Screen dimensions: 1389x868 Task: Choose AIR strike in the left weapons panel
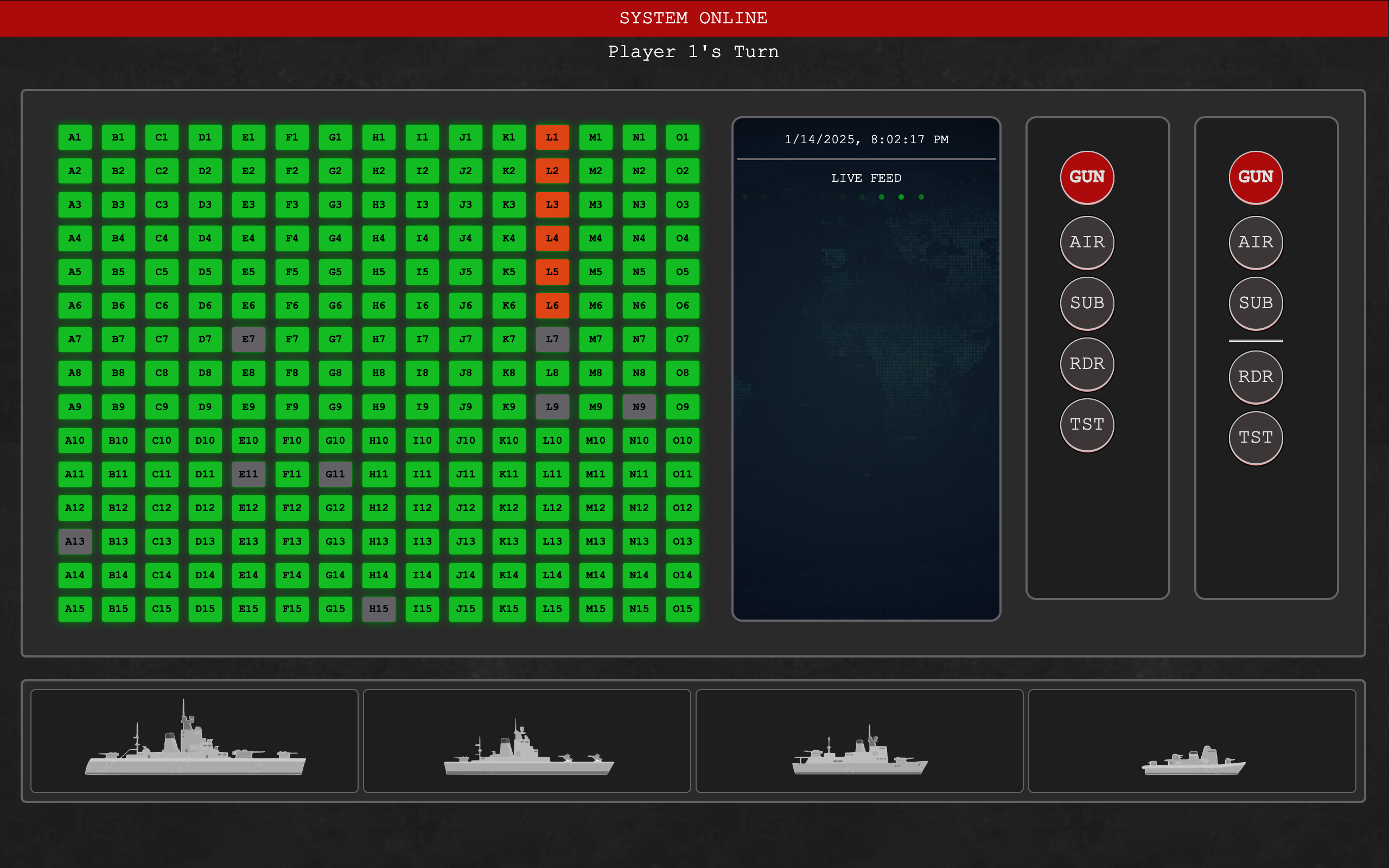click(x=1087, y=242)
